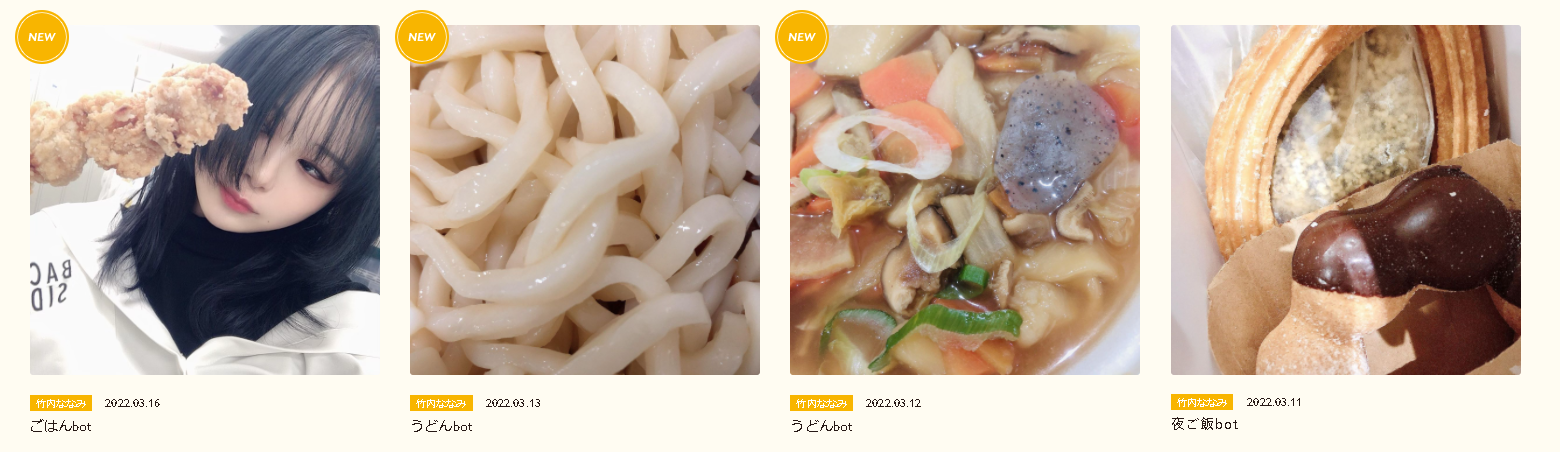This screenshot has height=452, width=1560.
Task: Open the churro and chocolate pastry thumbnail
Action: pos(1346,200)
